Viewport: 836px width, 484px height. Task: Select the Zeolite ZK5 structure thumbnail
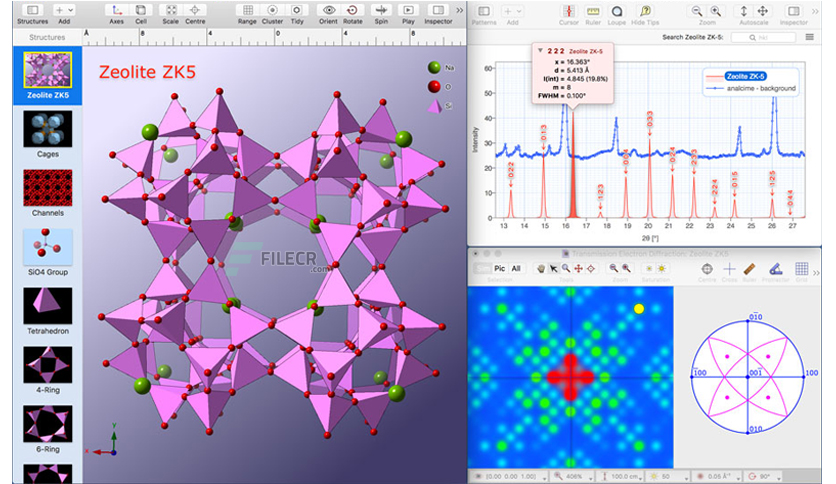pyautogui.click(x=47, y=70)
